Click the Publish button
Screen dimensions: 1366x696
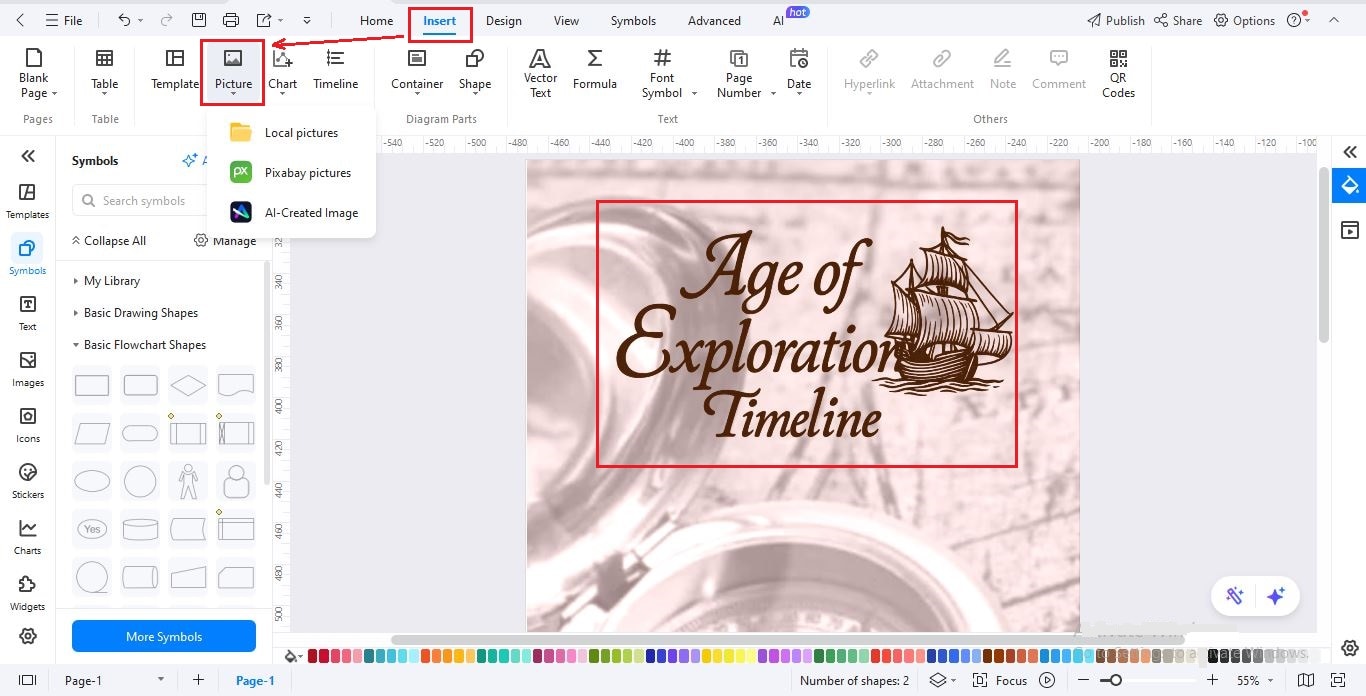[1115, 20]
